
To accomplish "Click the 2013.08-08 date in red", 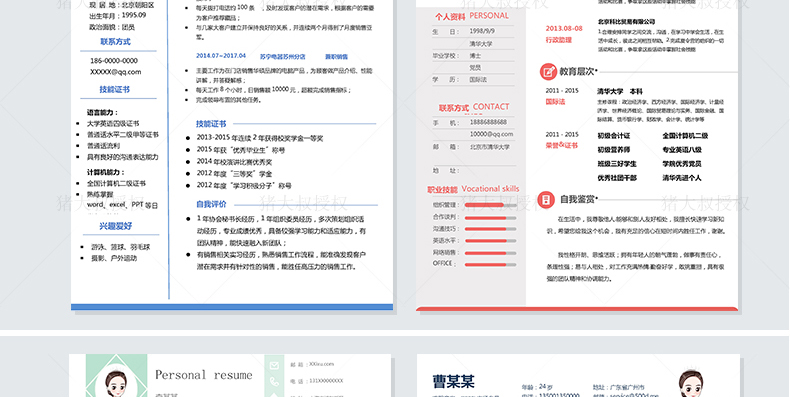I will [x=564, y=28].
